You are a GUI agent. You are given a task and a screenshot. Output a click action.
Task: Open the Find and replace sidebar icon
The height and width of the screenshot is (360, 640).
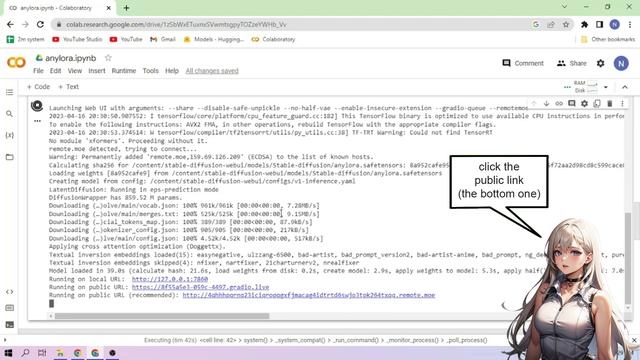click(x=9, y=114)
